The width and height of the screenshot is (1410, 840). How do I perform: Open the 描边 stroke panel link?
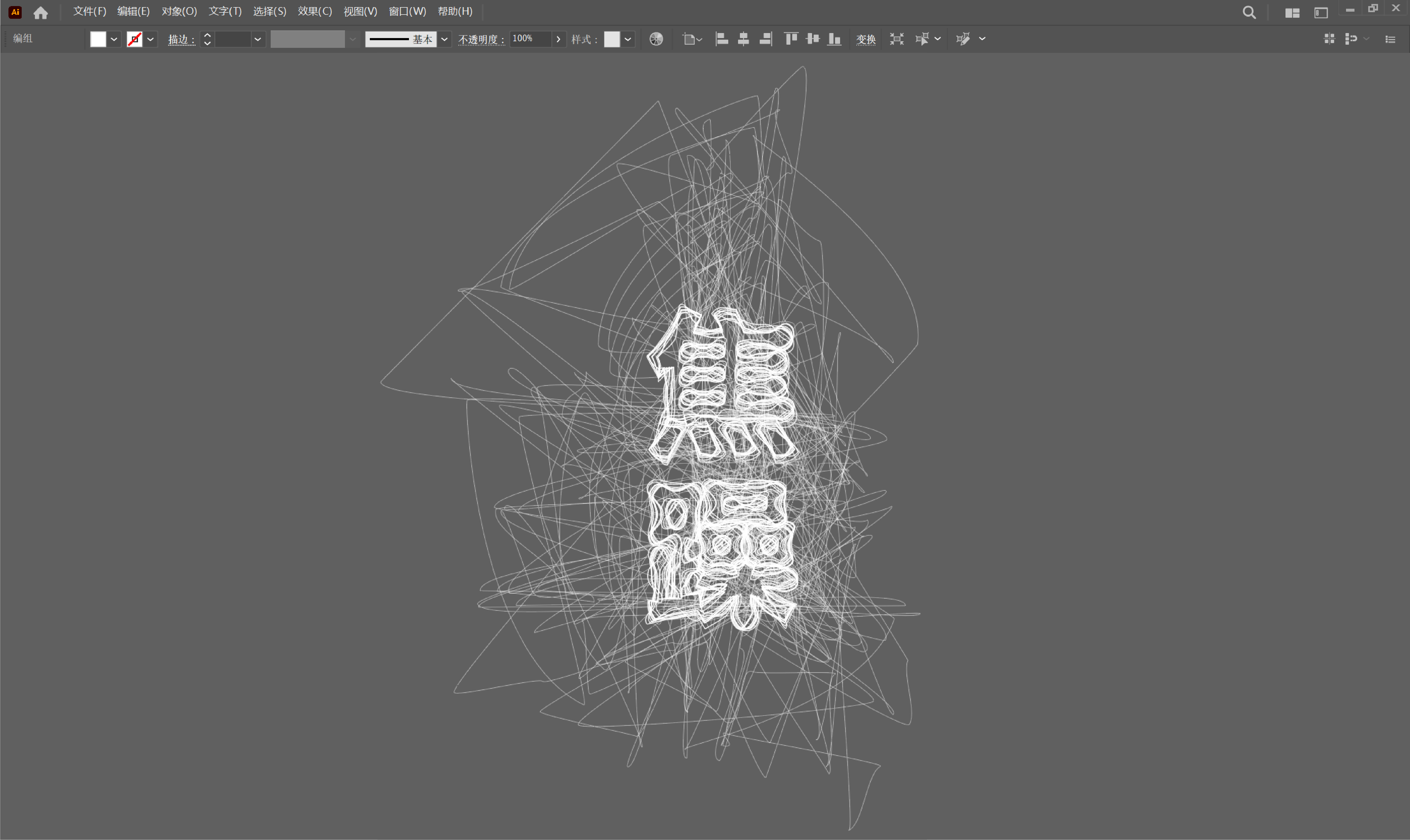181,39
